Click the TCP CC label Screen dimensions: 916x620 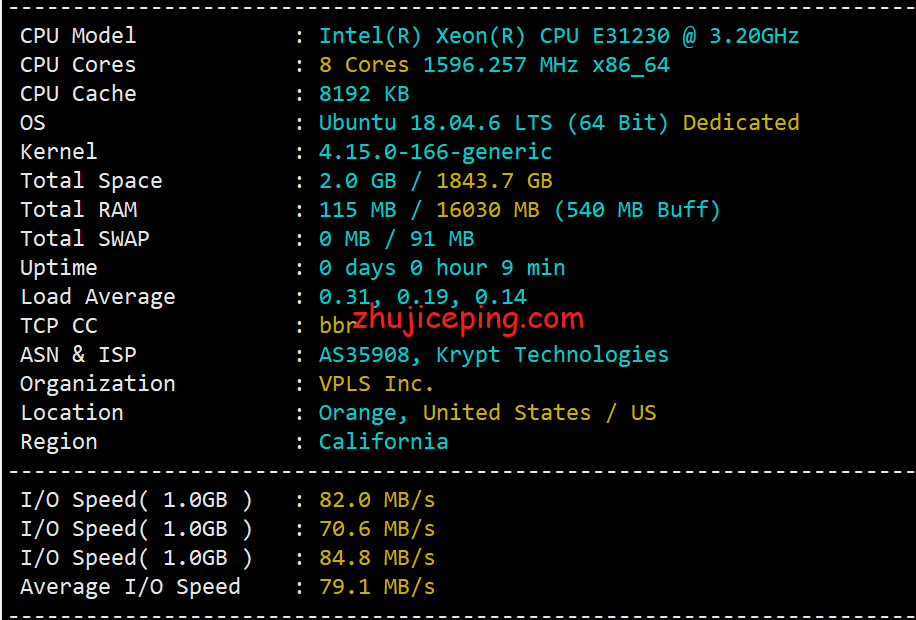coord(58,326)
